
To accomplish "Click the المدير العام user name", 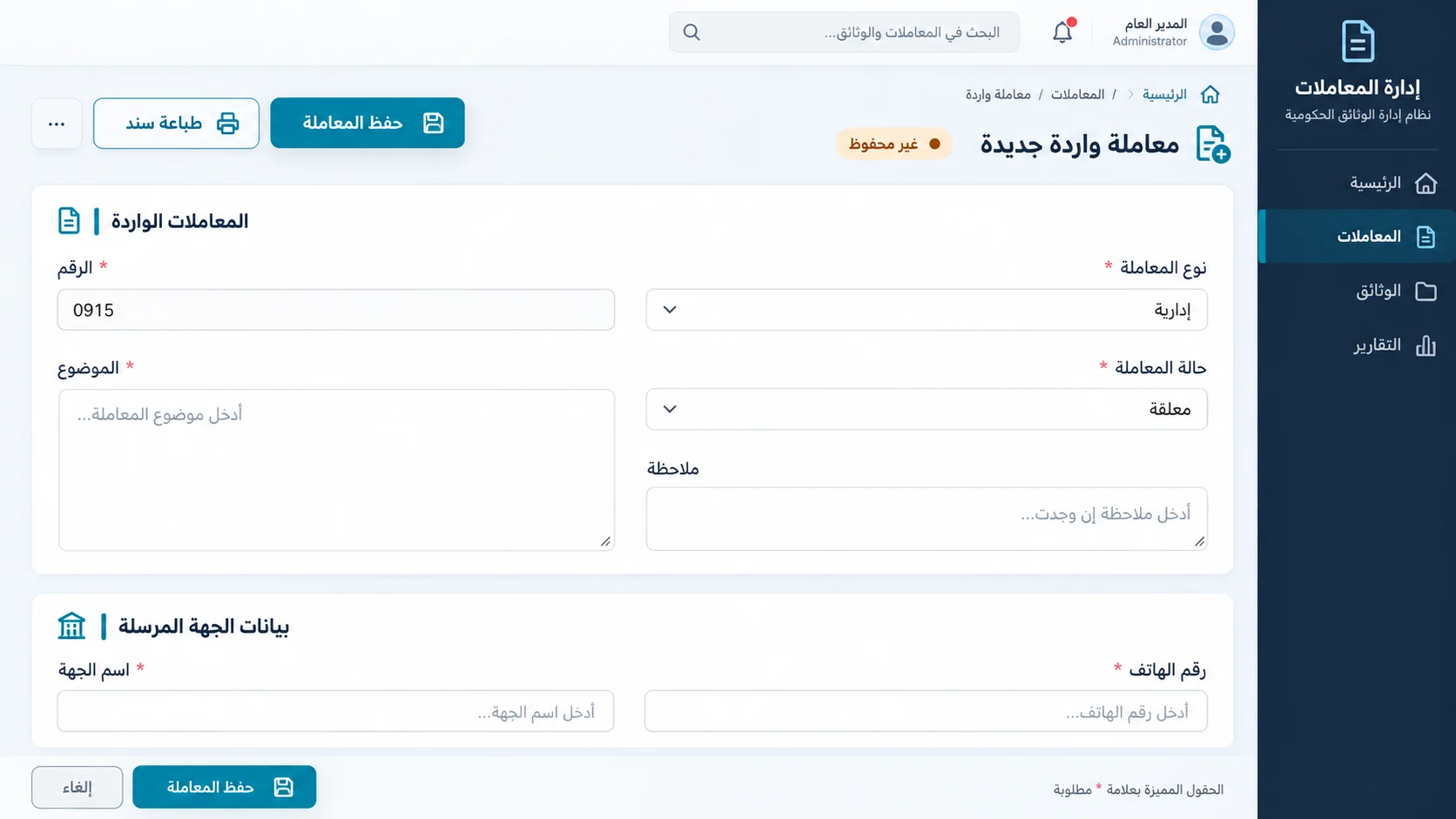I will (1156, 23).
